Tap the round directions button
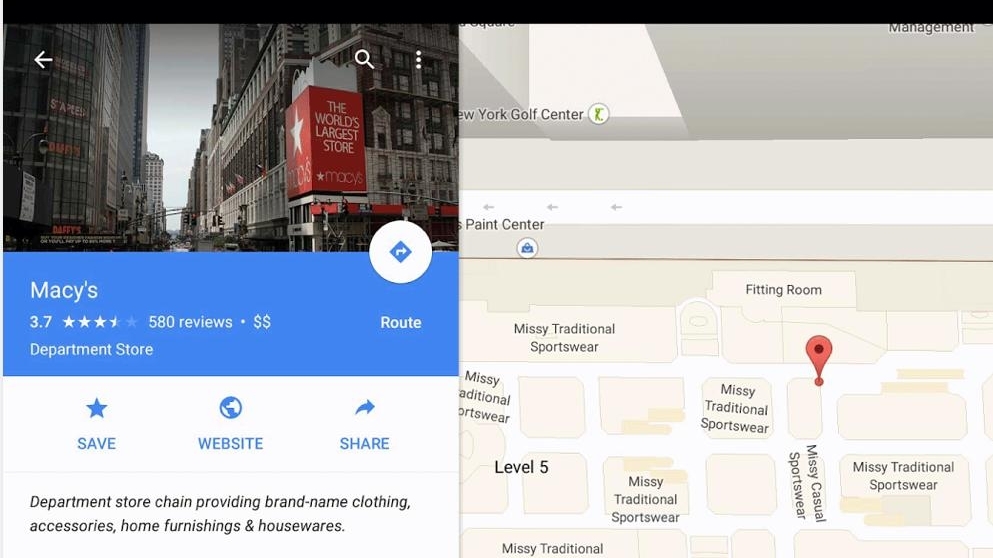 click(400, 252)
